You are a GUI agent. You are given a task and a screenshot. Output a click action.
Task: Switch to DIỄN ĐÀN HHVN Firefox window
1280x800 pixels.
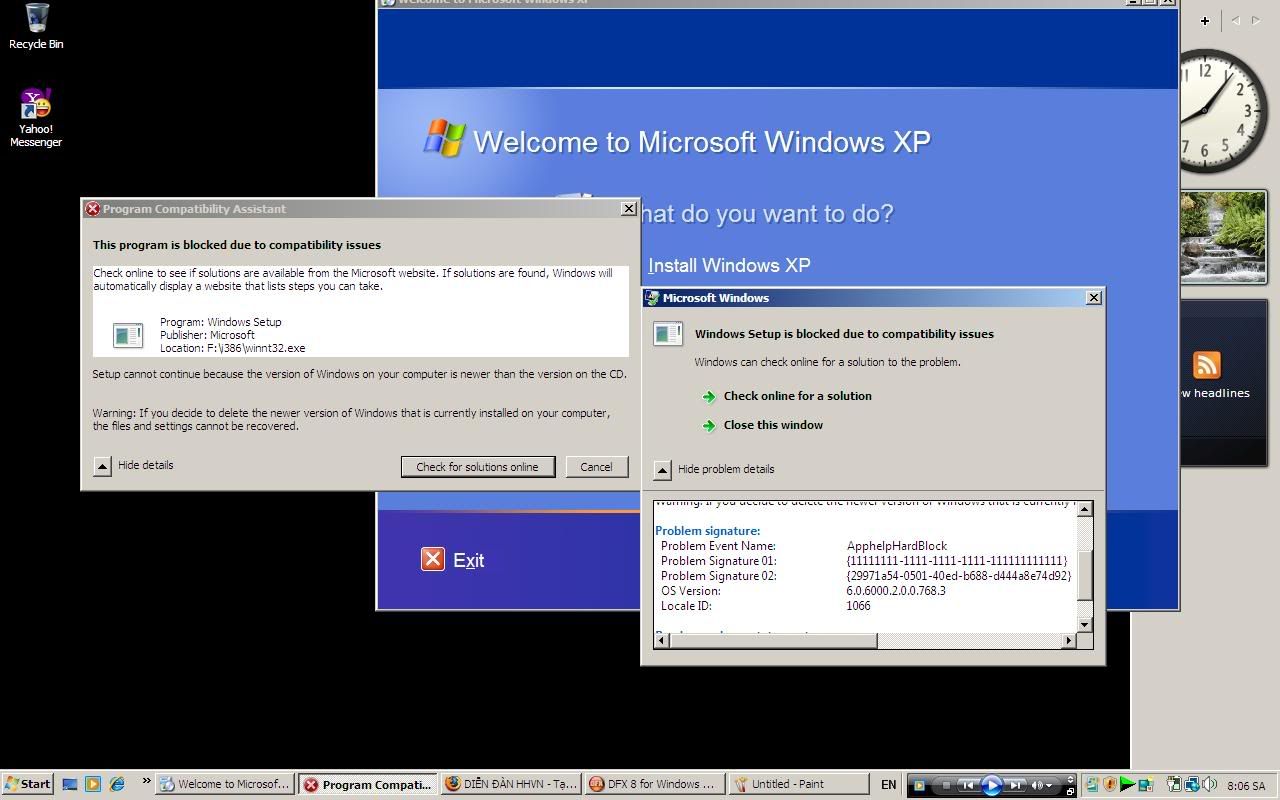click(510, 784)
